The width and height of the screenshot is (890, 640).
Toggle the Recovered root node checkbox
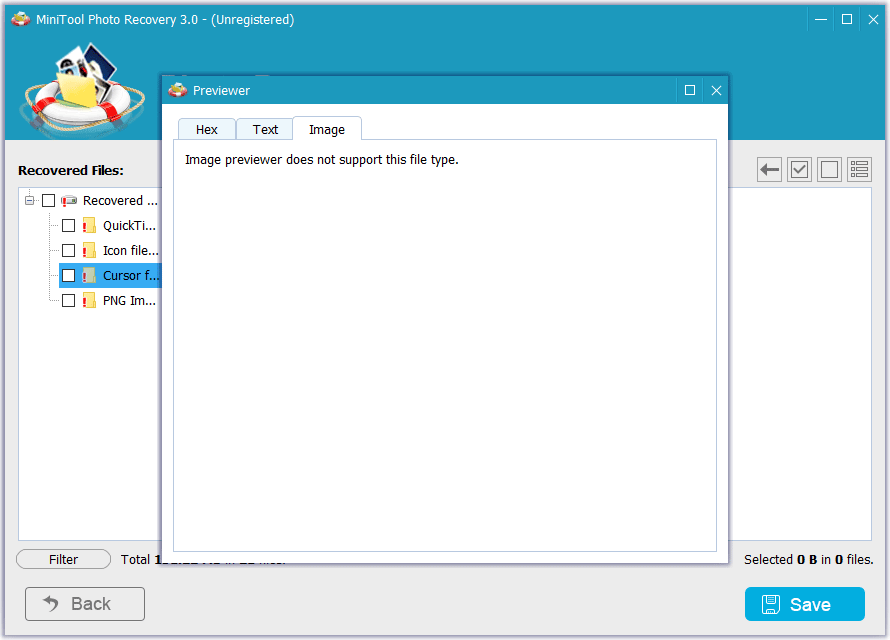tap(48, 201)
